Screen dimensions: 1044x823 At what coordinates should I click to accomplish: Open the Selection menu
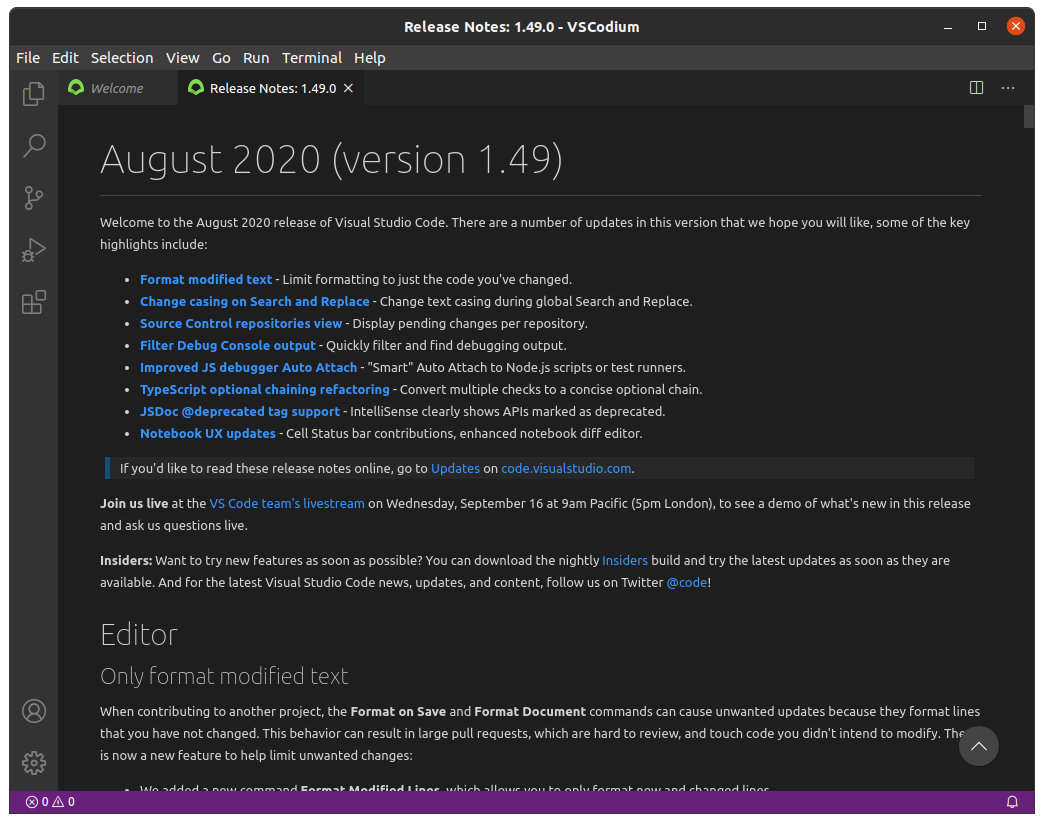coord(122,58)
